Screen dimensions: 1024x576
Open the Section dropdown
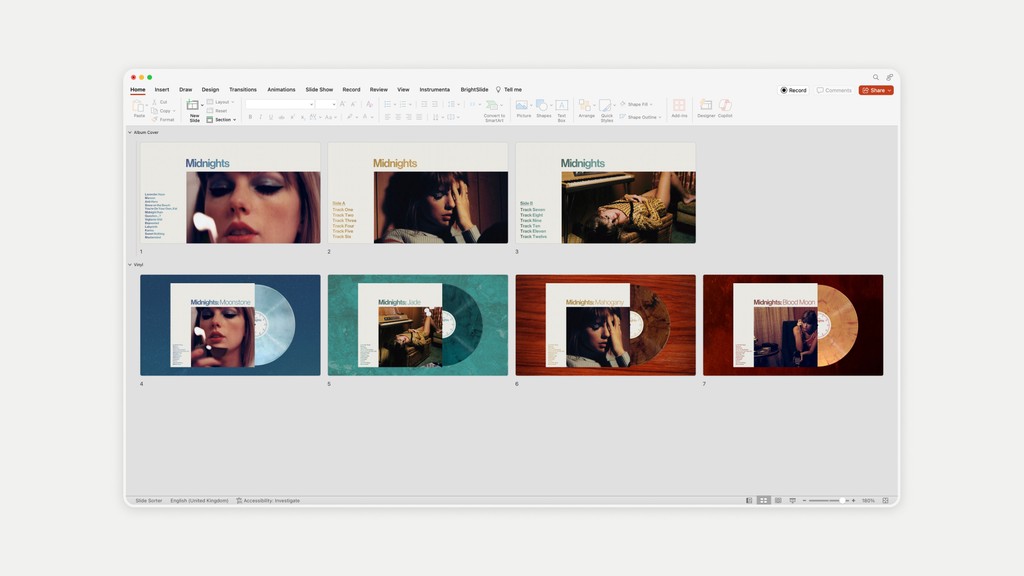(x=222, y=119)
